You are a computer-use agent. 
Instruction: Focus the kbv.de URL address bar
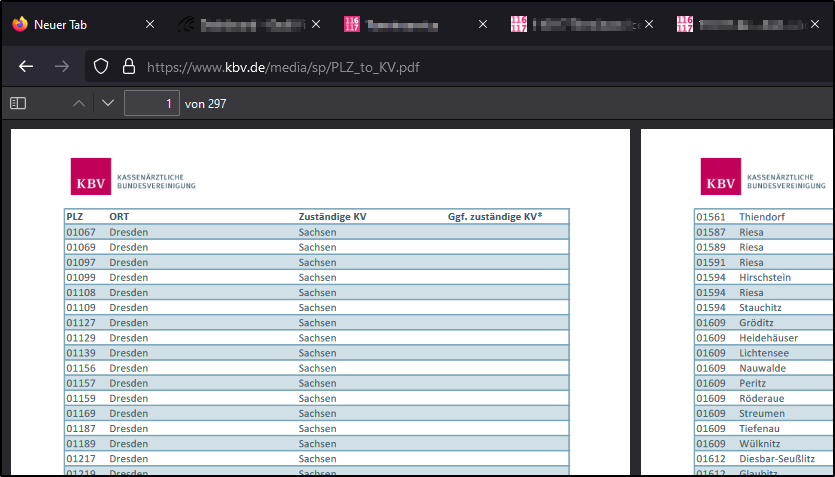(x=400, y=67)
